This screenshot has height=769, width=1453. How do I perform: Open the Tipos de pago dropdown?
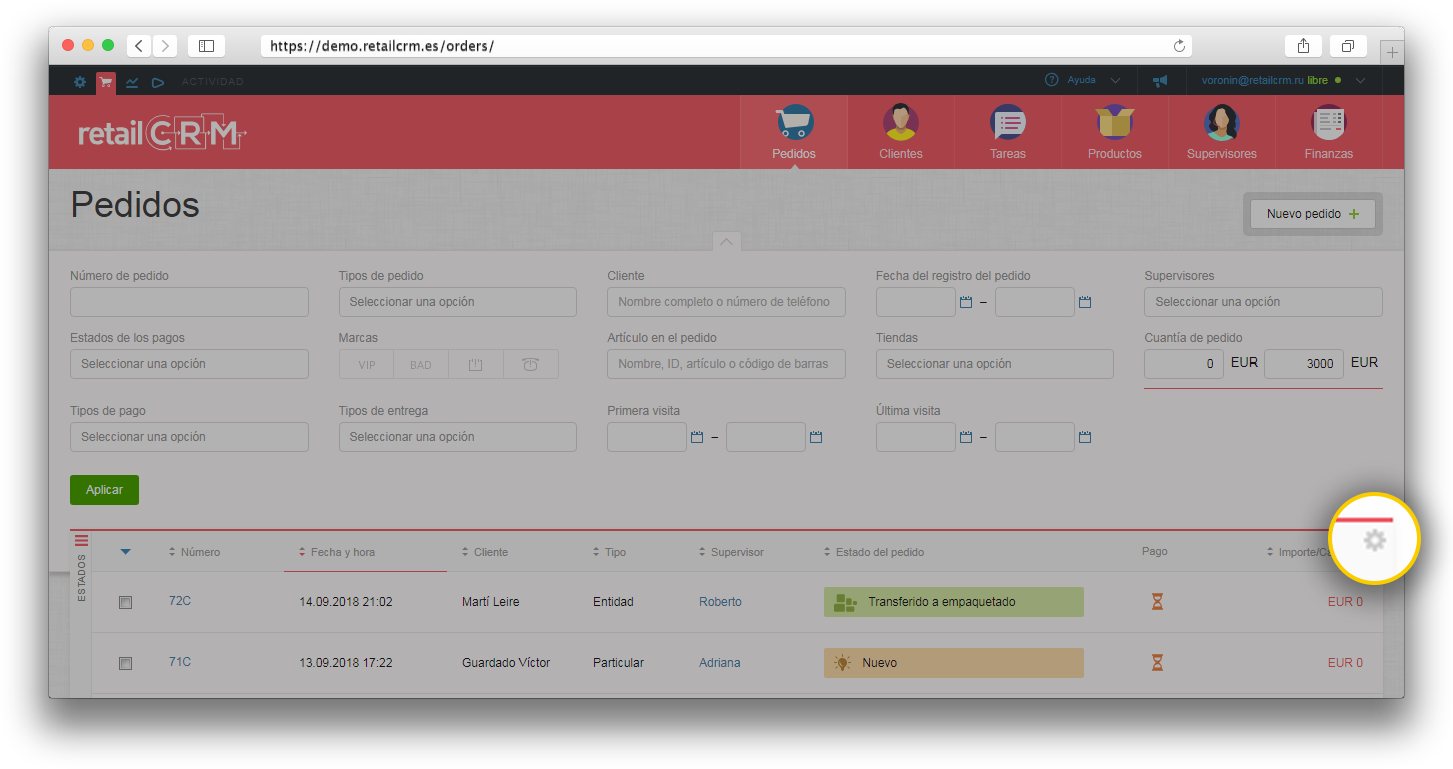tap(189, 437)
